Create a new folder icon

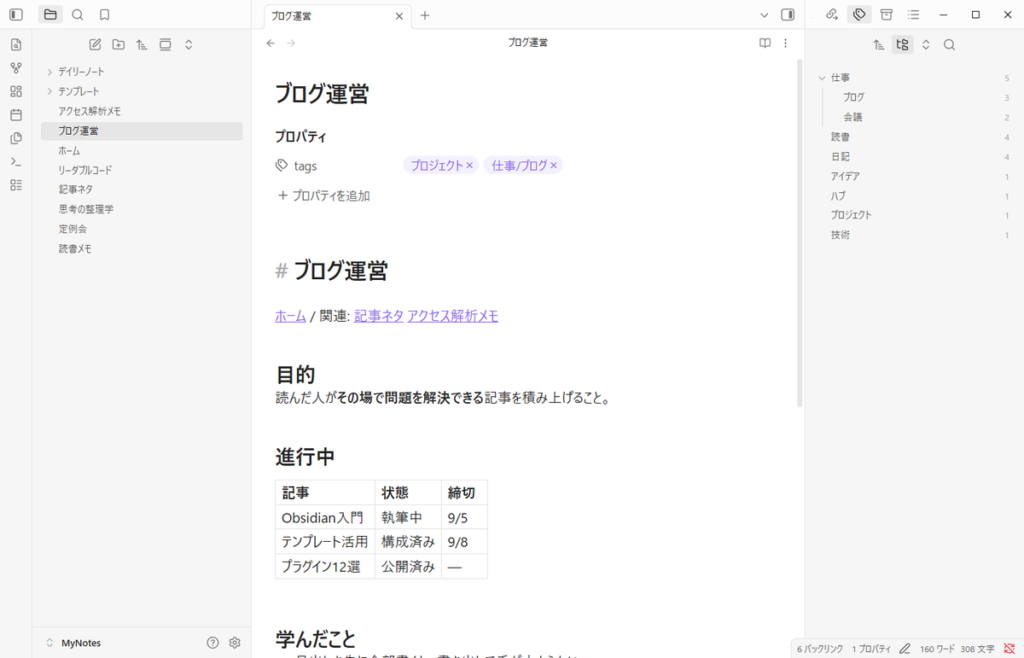(x=118, y=44)
